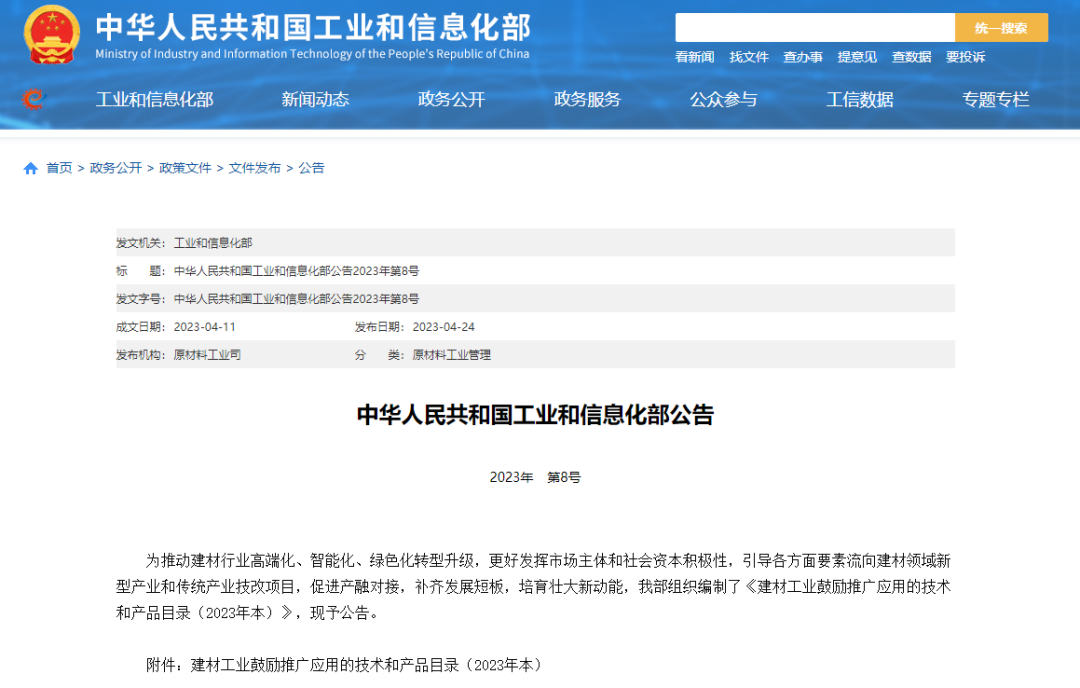Click the 发文字号 row value text
This screenshot has height=688, width=1080.
[296, 299]
